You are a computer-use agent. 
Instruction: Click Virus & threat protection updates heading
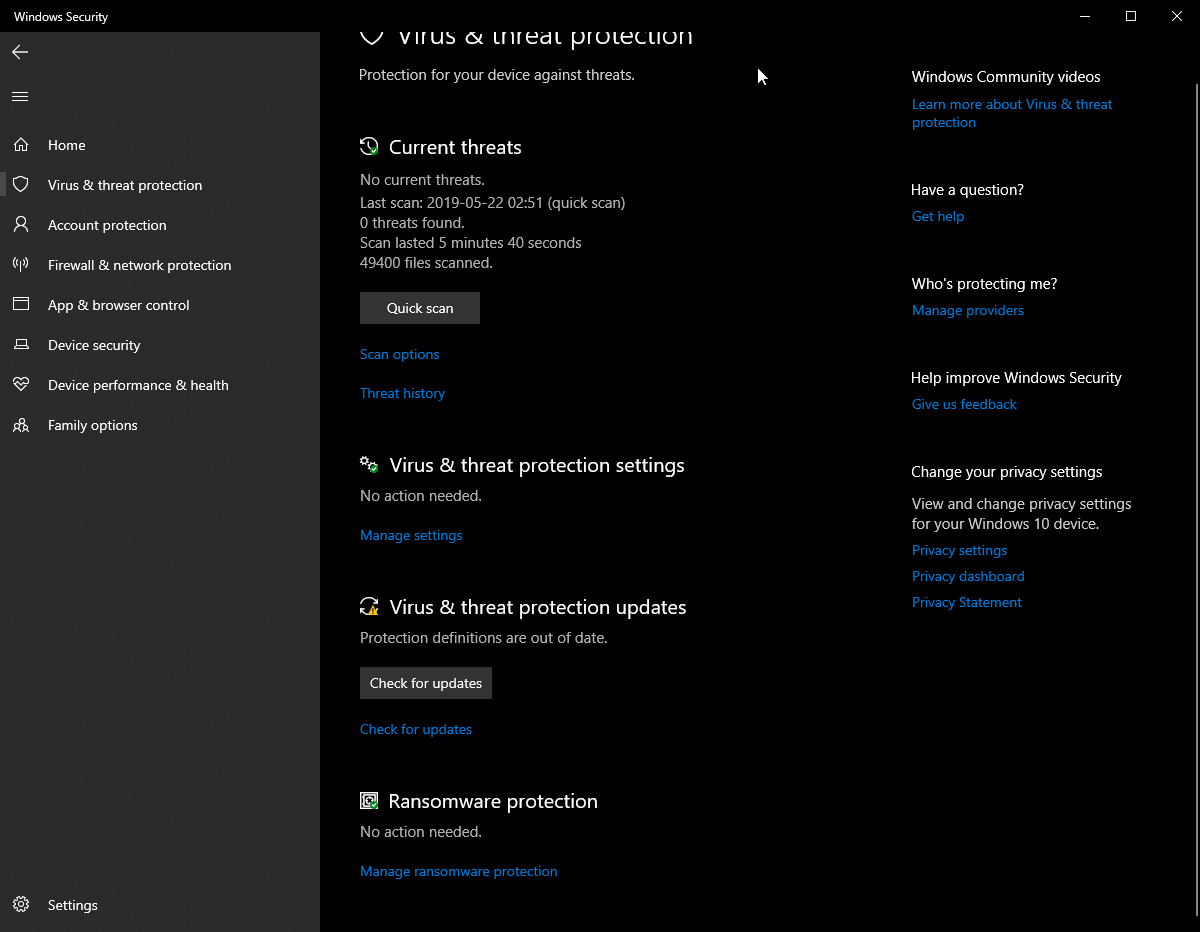pos(538,607)
